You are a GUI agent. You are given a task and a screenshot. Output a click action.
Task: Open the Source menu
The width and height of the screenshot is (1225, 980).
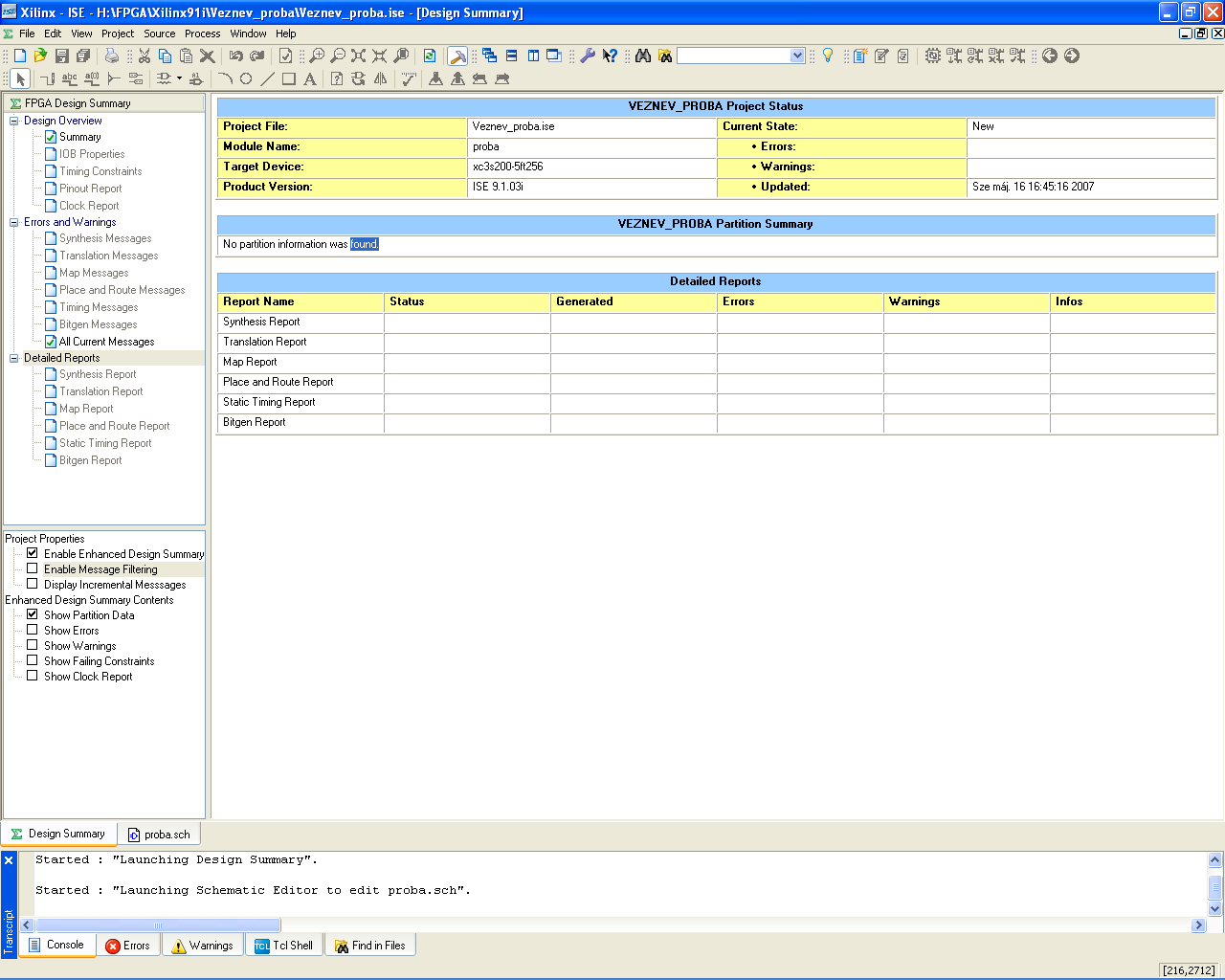[x=160, y=33]
